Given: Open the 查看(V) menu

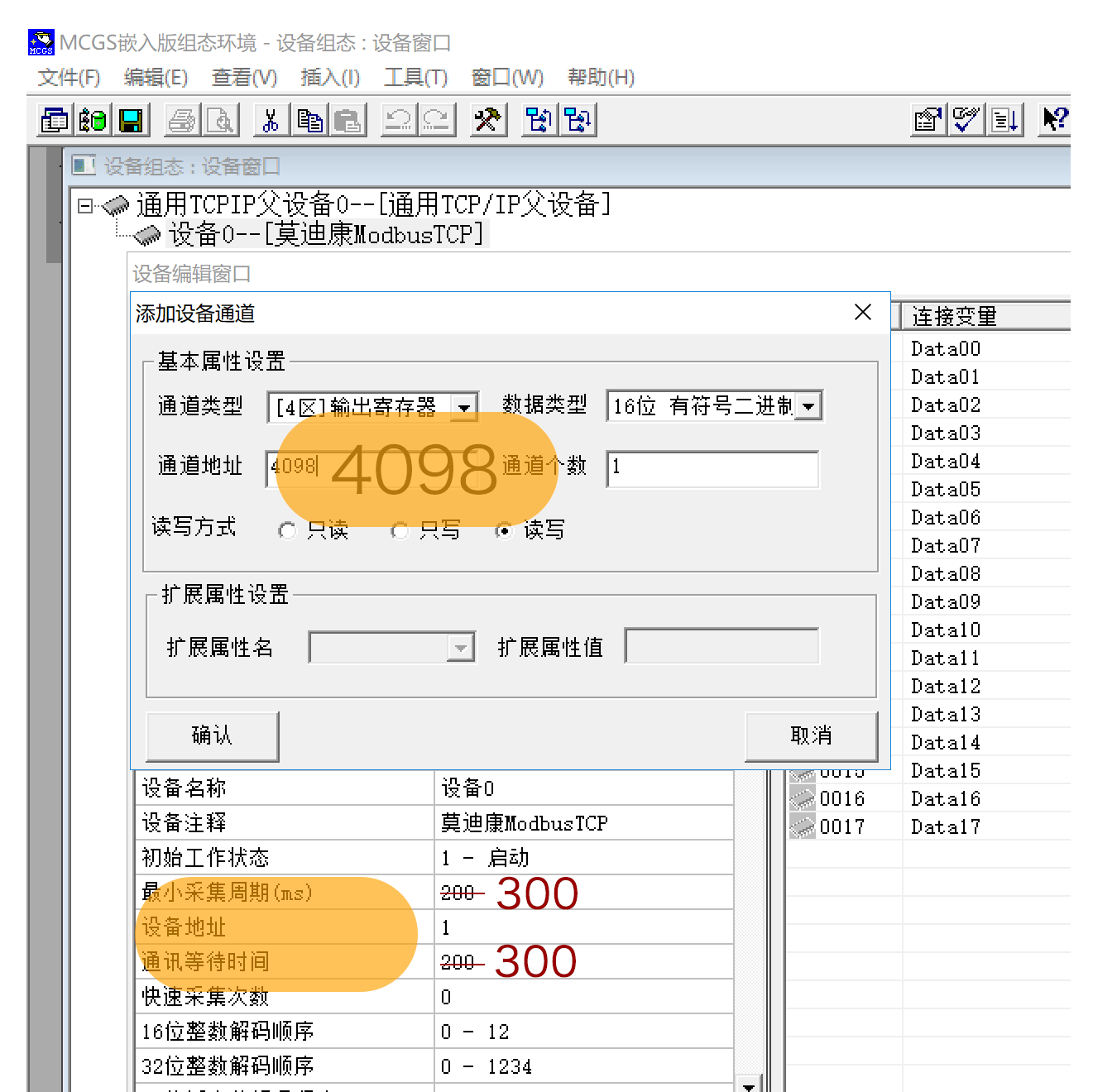Looking at the screenshot, I should pos(242,78).
